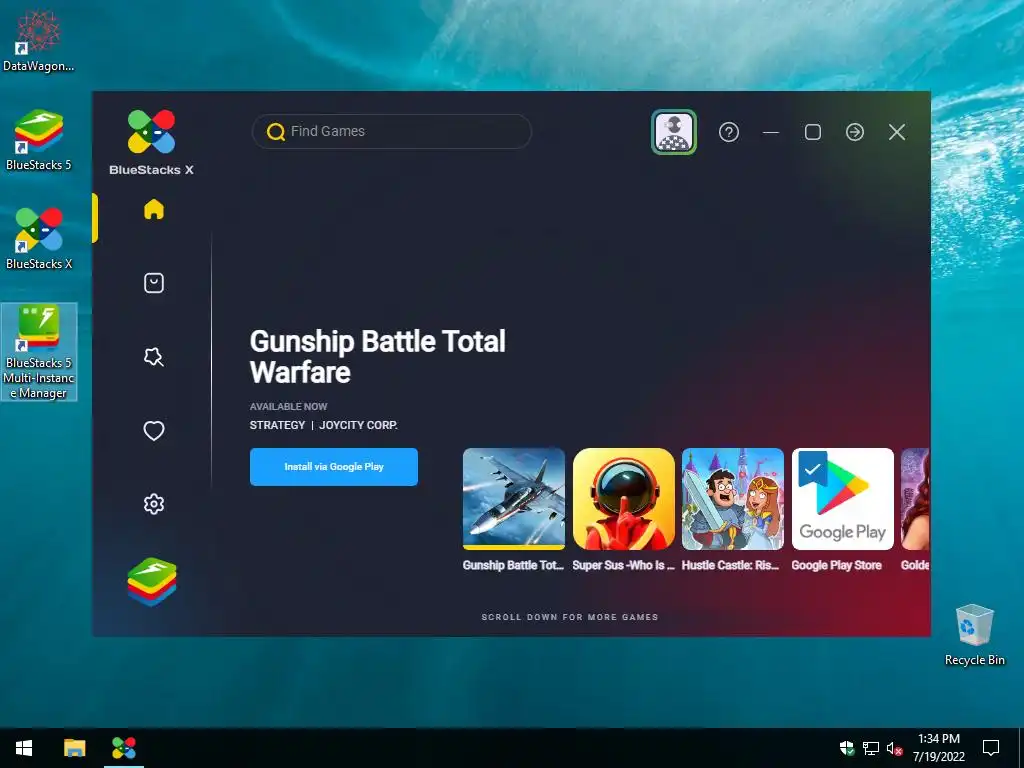
Task: Close the BlueStacks X window
Action: (x=897, y=132)
